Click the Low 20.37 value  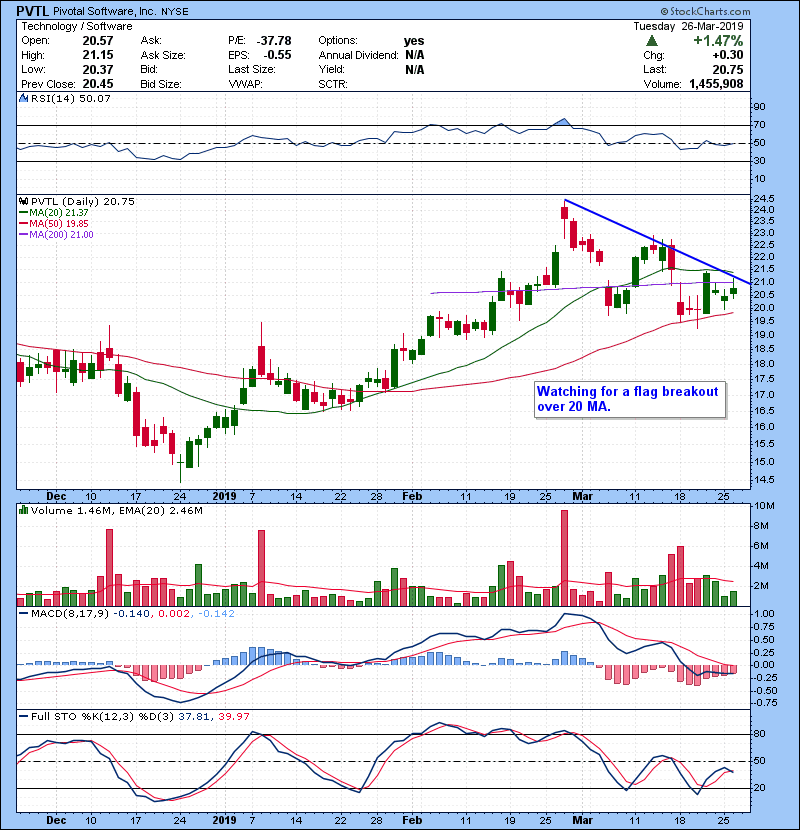98,69
